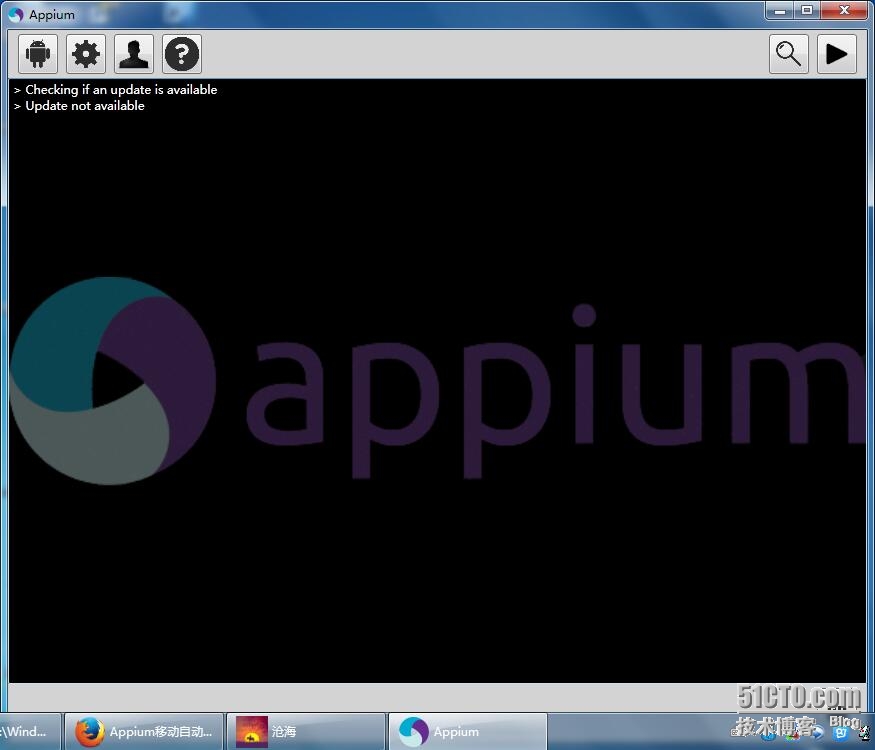875x750 pixels.
Task: Launch the inspector magnifying glass
Action: click(789, 54)
